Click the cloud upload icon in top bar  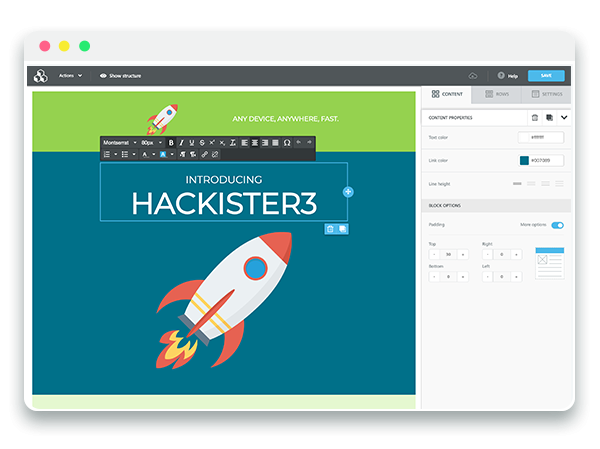click(x=473, y=75)
